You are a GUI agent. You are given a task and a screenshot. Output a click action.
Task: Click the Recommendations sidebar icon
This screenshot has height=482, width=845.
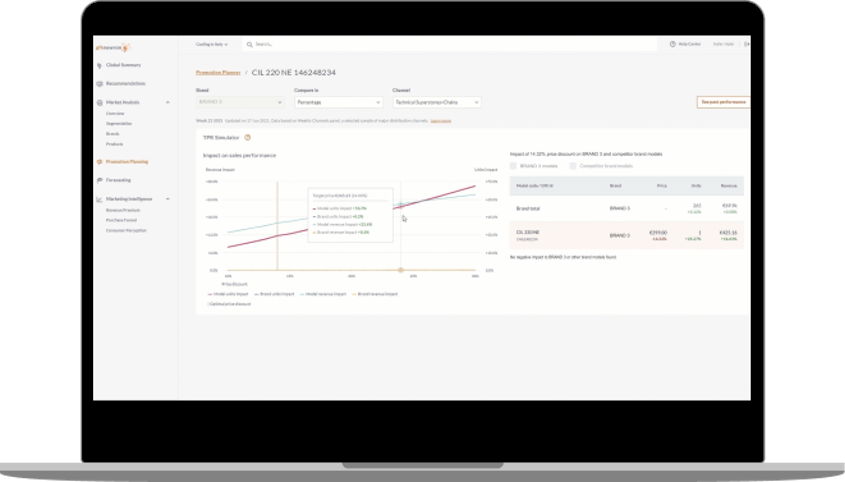[99, 84]
